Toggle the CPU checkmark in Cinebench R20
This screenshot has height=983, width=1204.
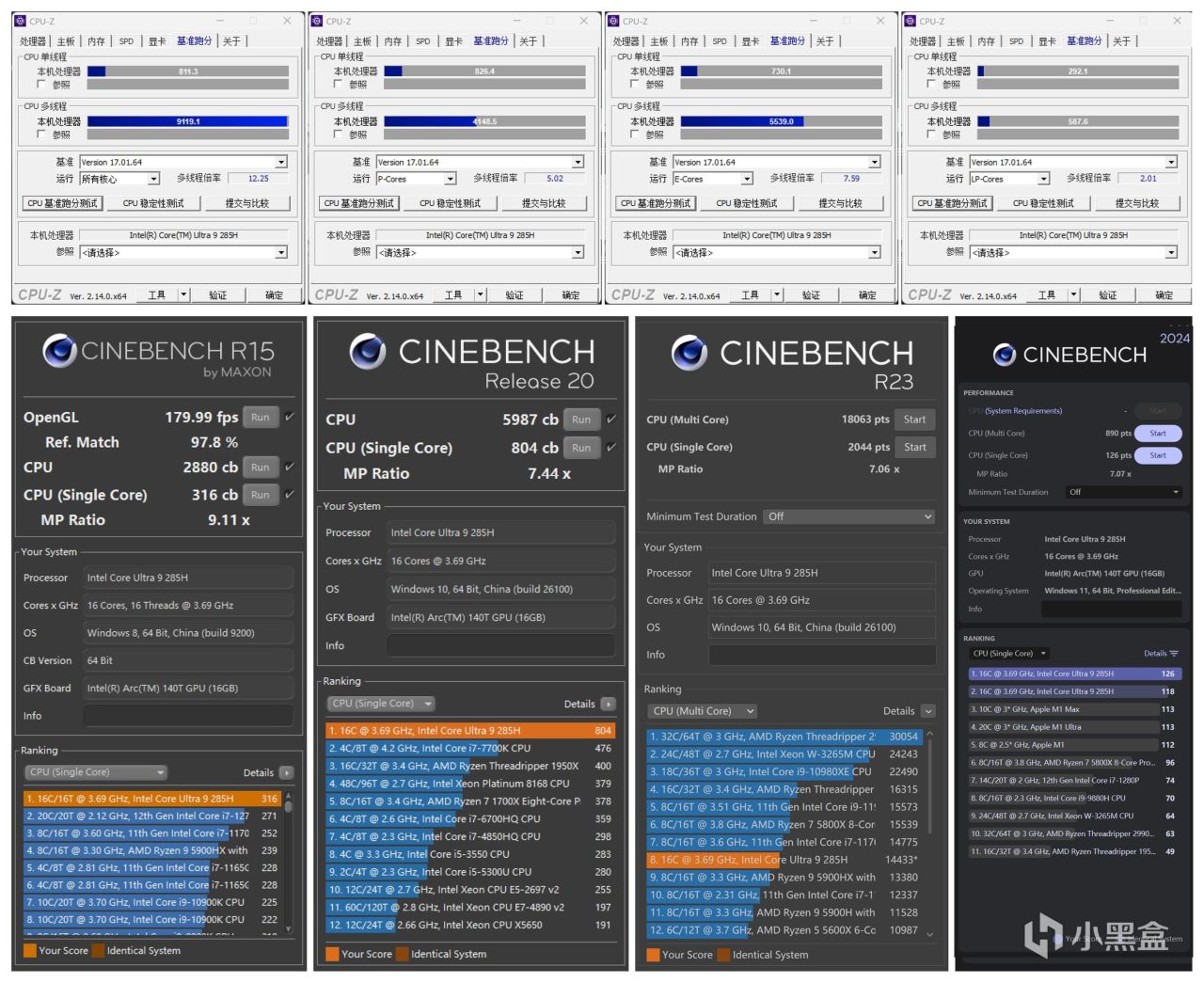[x=611, y=419]
